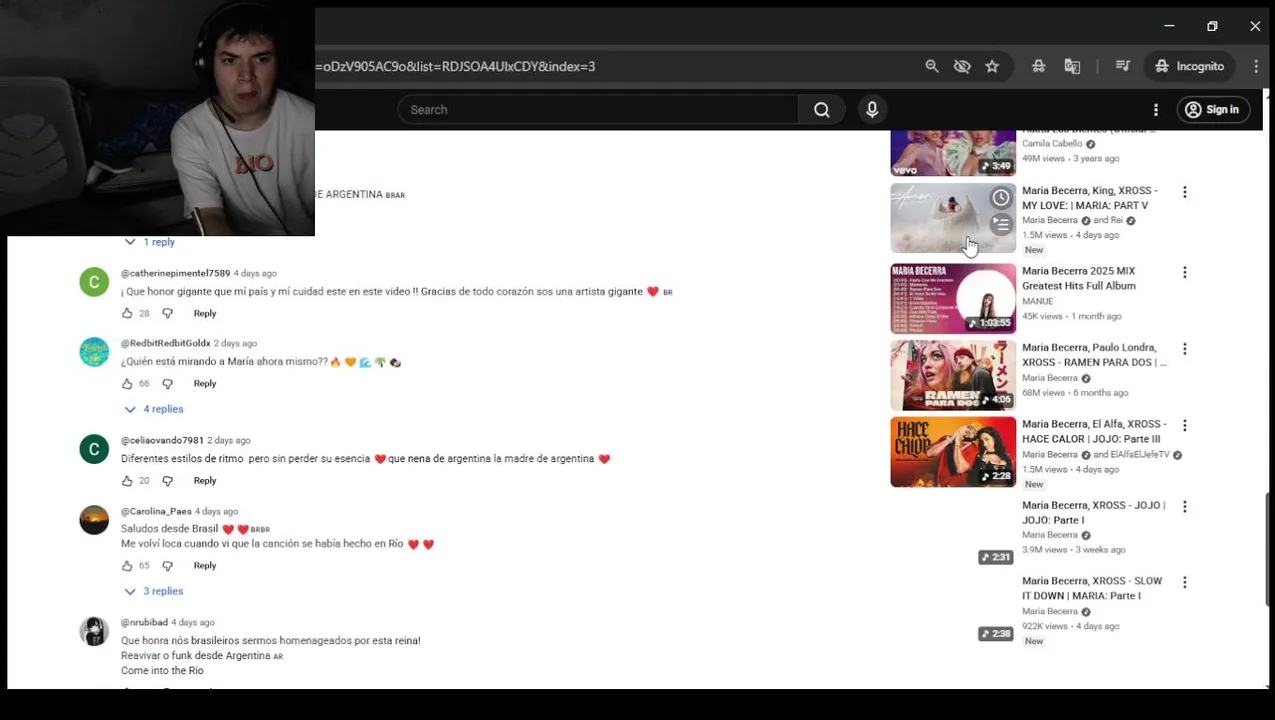The height and width of the screenshot is (720, 1275).
Task: Activate voice search microphone
Action: tap(872, 110)
